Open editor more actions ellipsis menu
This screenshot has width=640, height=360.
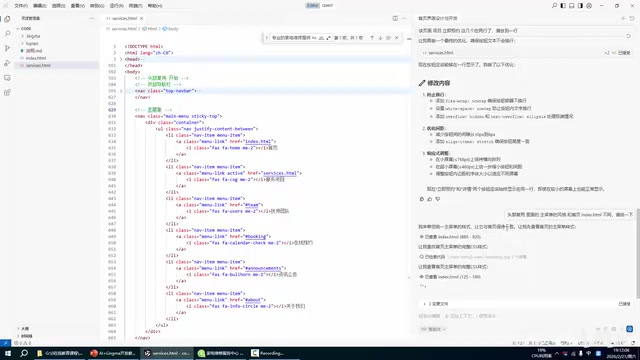click(x=404, y=18)
